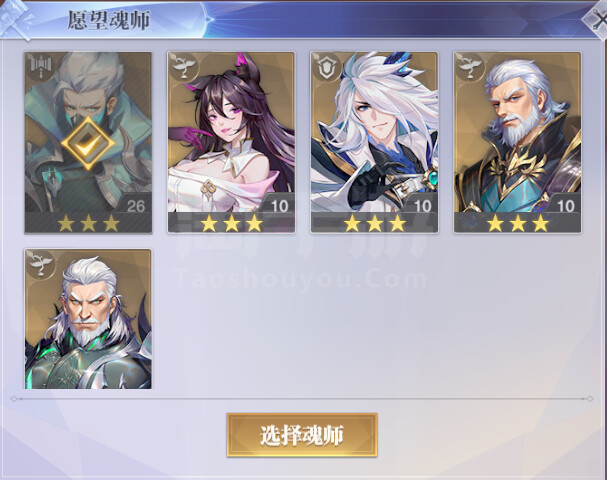Click the plant class icon on armored warrior

pyautogui.click(x=40, y=263)
